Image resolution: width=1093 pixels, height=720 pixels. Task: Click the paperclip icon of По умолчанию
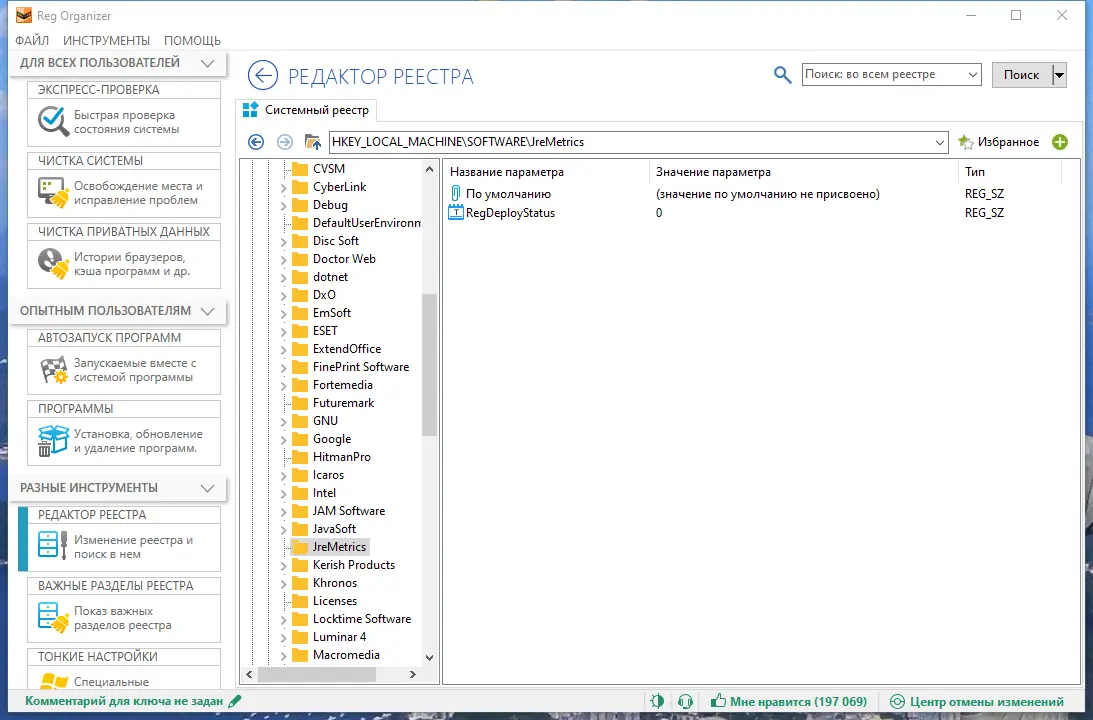pyautogui.click(x=455, y=193)
